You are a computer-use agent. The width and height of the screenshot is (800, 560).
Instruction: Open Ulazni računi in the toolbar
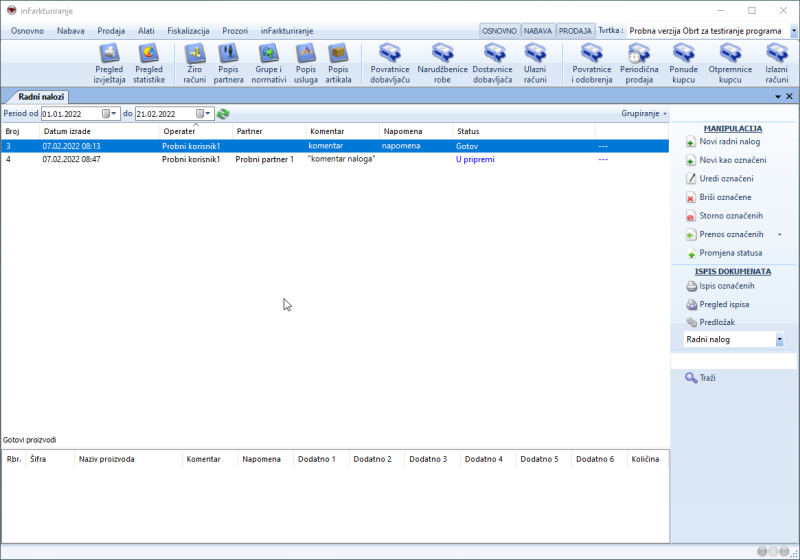535,61
